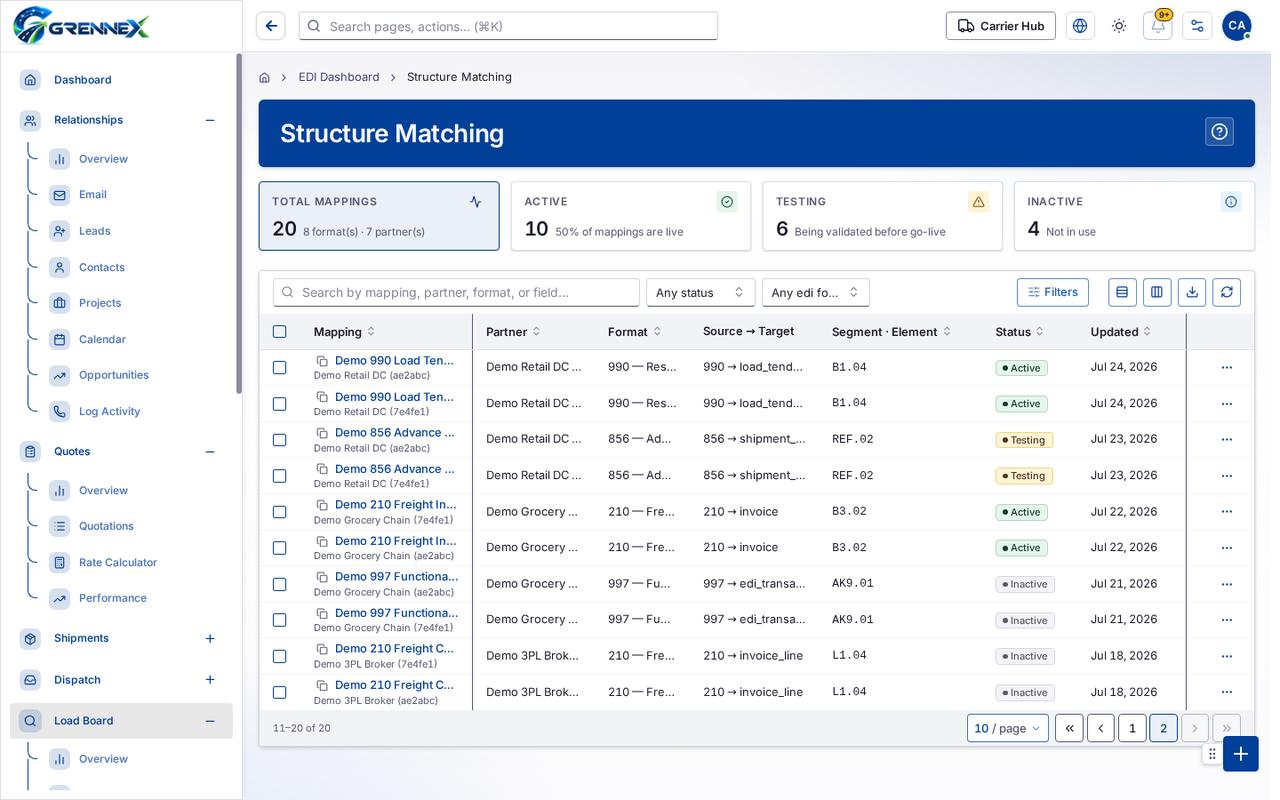Click the back arrow button in header
The width and height of the screenshot is (1280, 800).
(271, 26)
